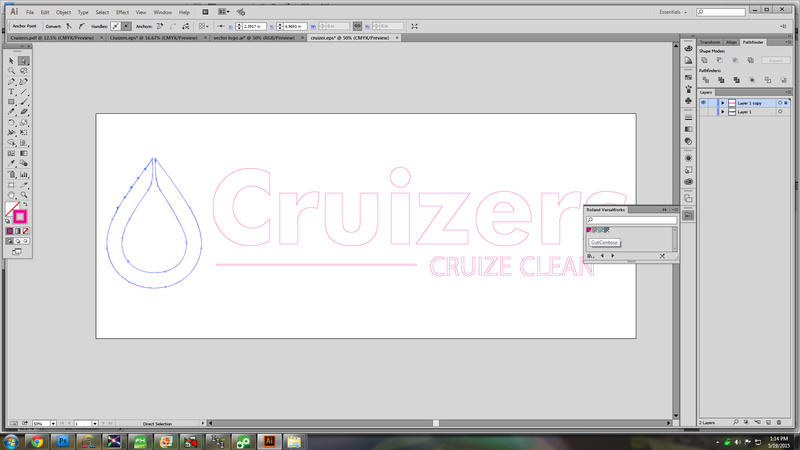Select the Magic Wand tool

[x=11, y=71]
